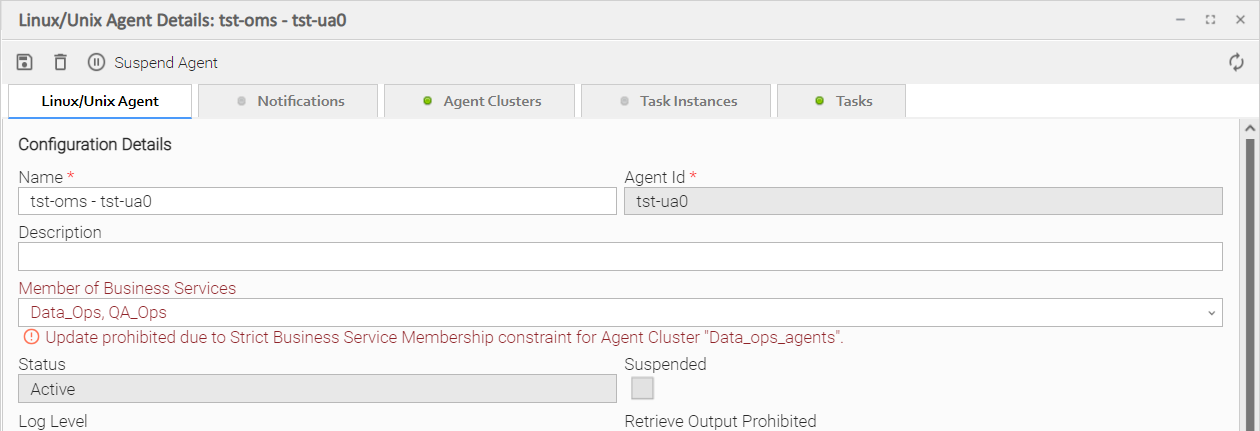Viewport: 1260px width, 431px height.
Task: Click the Suspend Agent pause icon
Action: tap(96, 62)
